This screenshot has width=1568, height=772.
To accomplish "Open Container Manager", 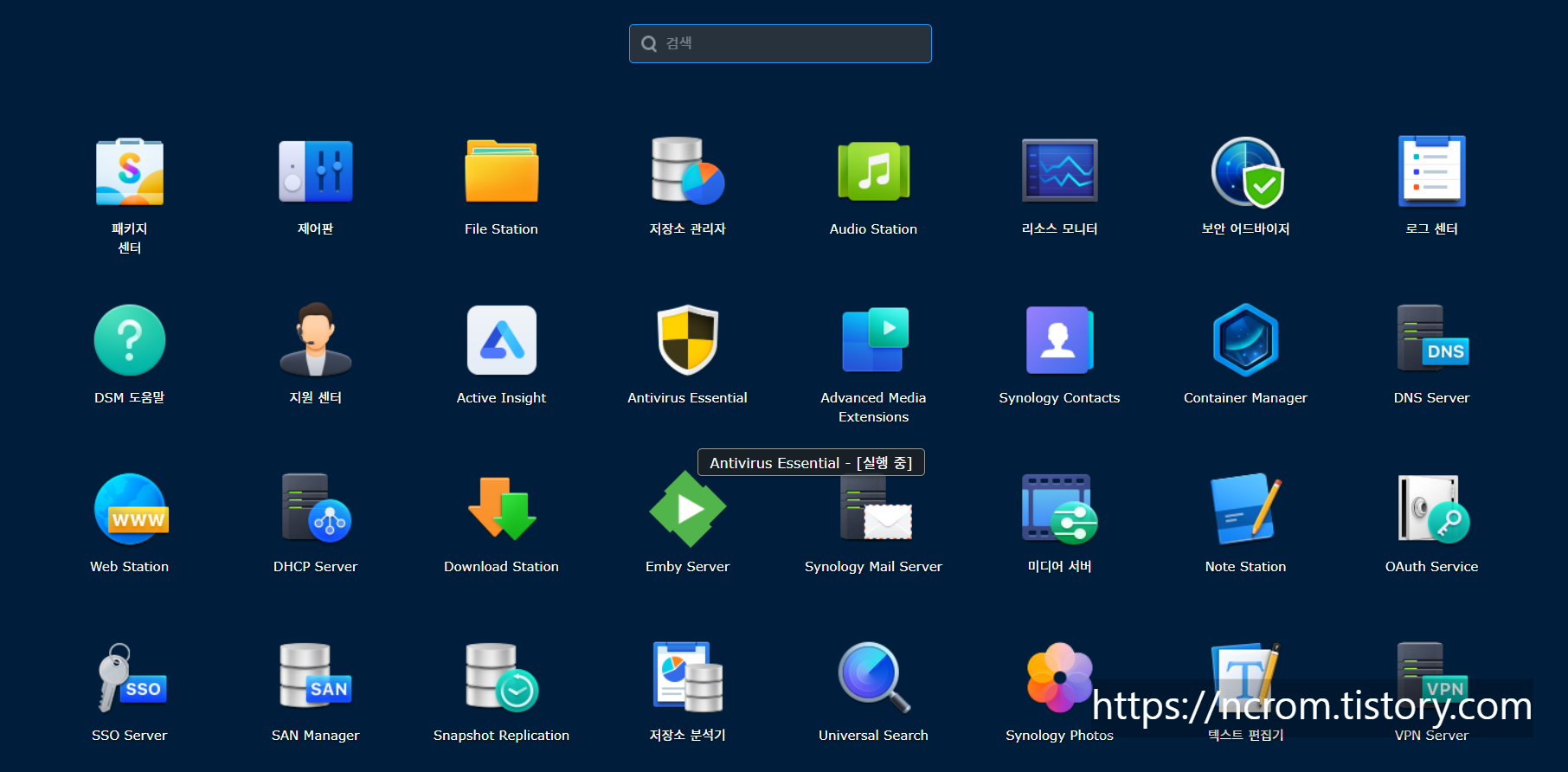I will (1246, 340).
